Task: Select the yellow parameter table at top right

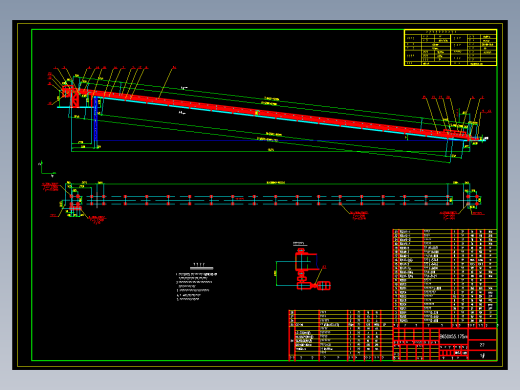Action: [x=450, y=47]
